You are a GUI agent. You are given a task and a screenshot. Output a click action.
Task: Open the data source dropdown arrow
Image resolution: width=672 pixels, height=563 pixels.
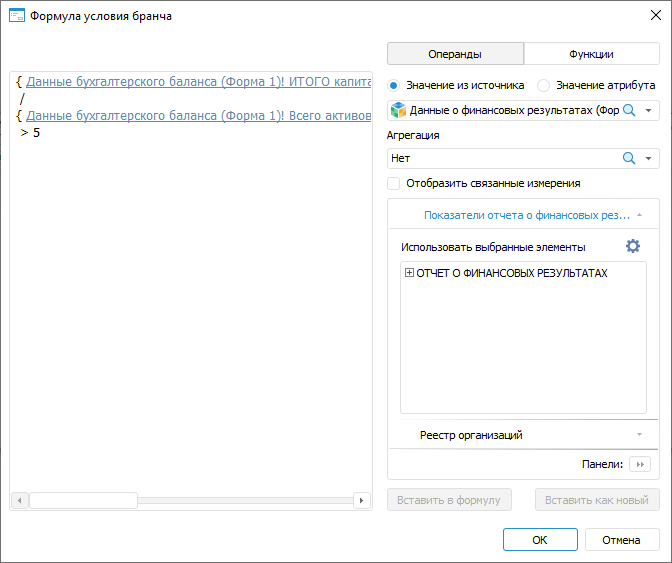(649, 110)
